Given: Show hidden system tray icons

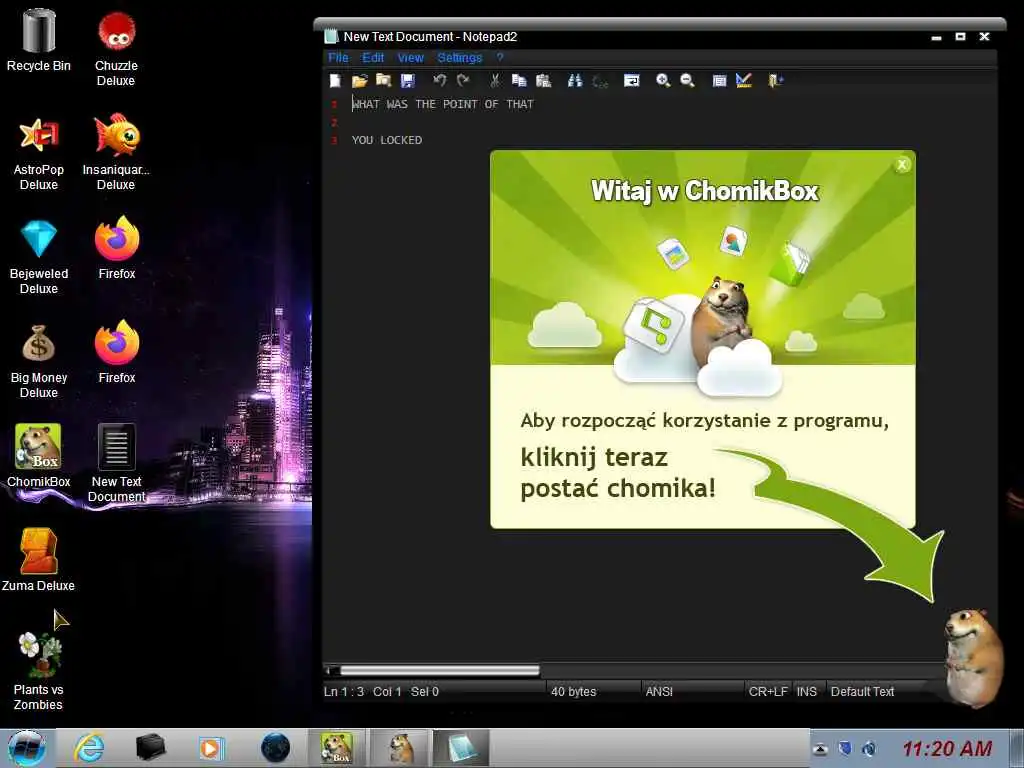Looking at the screenshot, I should tap(820, 749).
